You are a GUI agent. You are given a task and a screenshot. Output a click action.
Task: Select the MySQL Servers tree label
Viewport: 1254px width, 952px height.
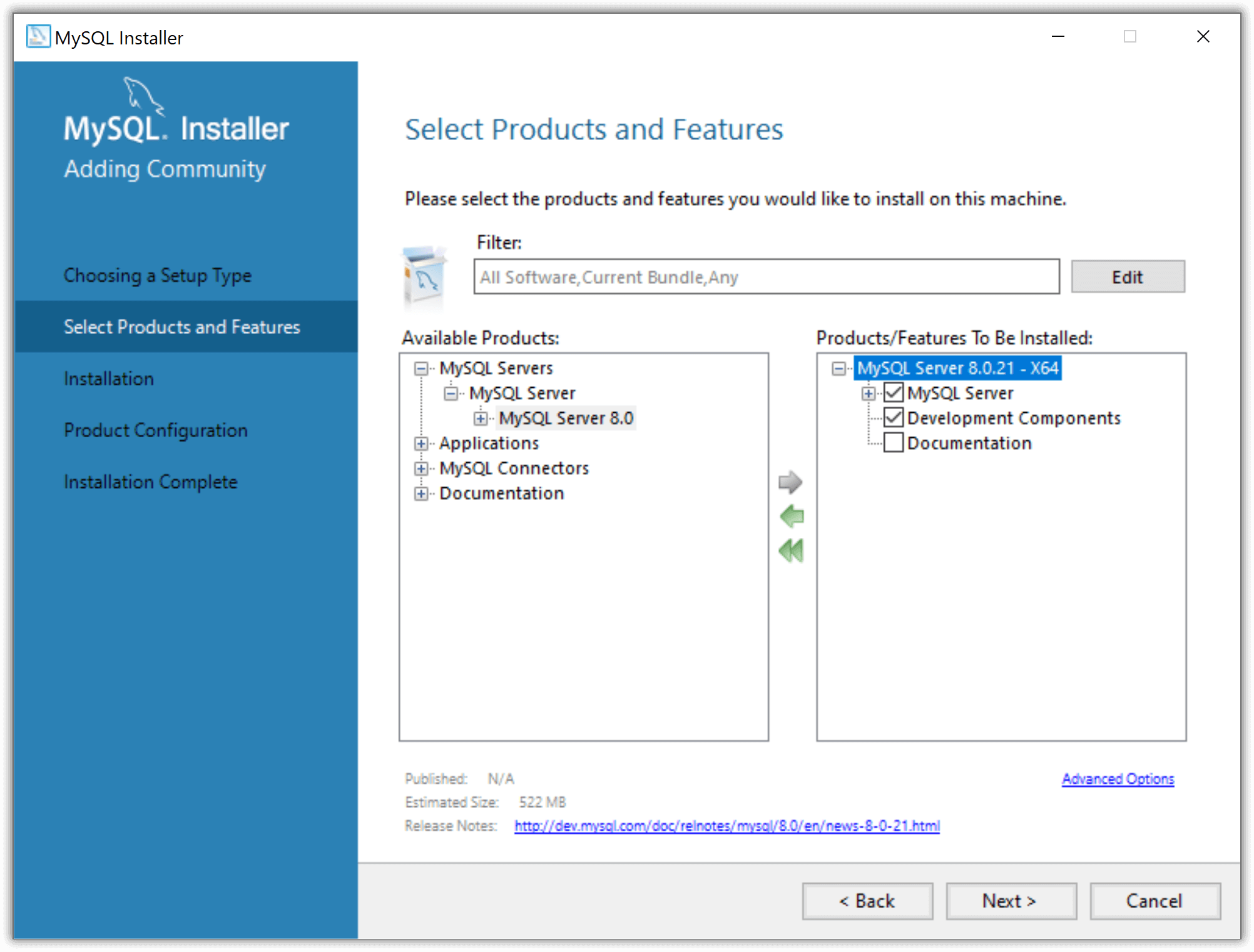[496, 368]
